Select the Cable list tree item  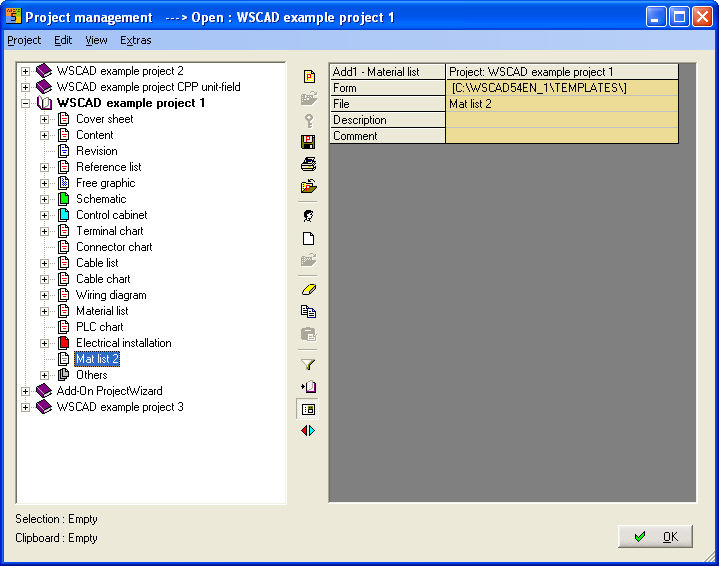pyautogui.click(x=97, y=263)
